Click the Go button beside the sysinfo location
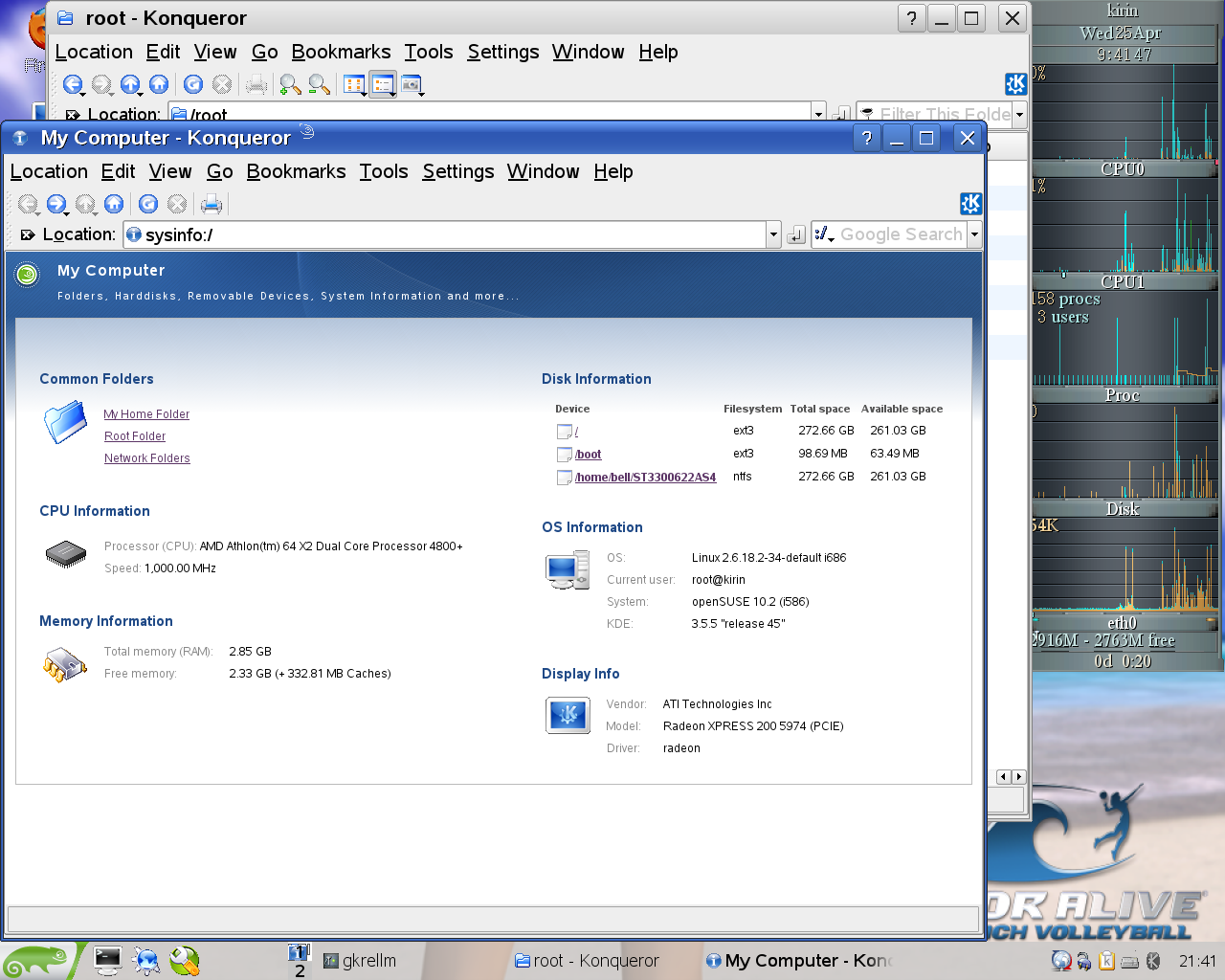Image resolution: width=1225 pixels, height=980 pixels. pos(795,234)
